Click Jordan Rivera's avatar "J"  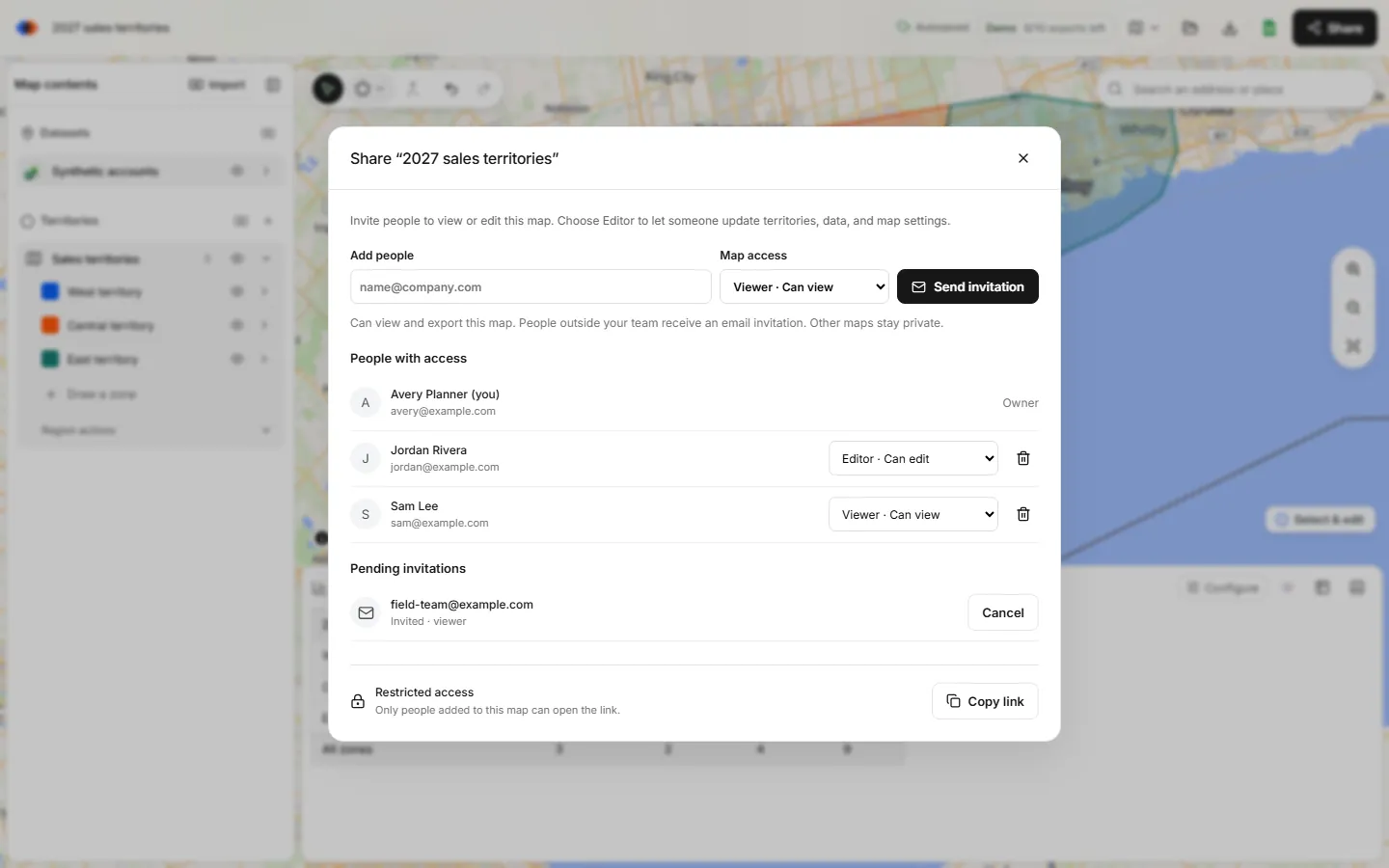366,458
